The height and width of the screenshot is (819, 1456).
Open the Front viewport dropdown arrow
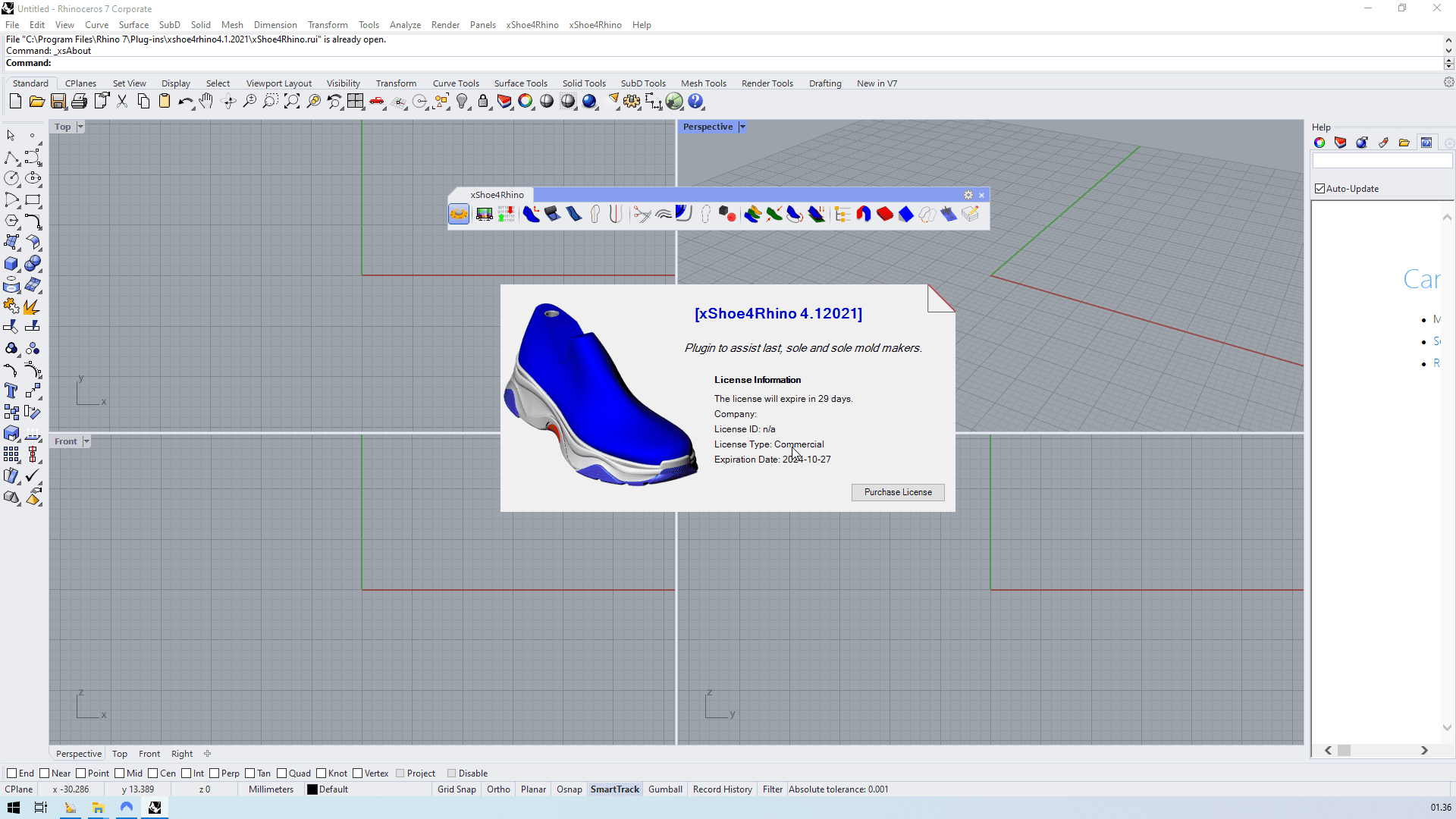[x=86, y=441]
